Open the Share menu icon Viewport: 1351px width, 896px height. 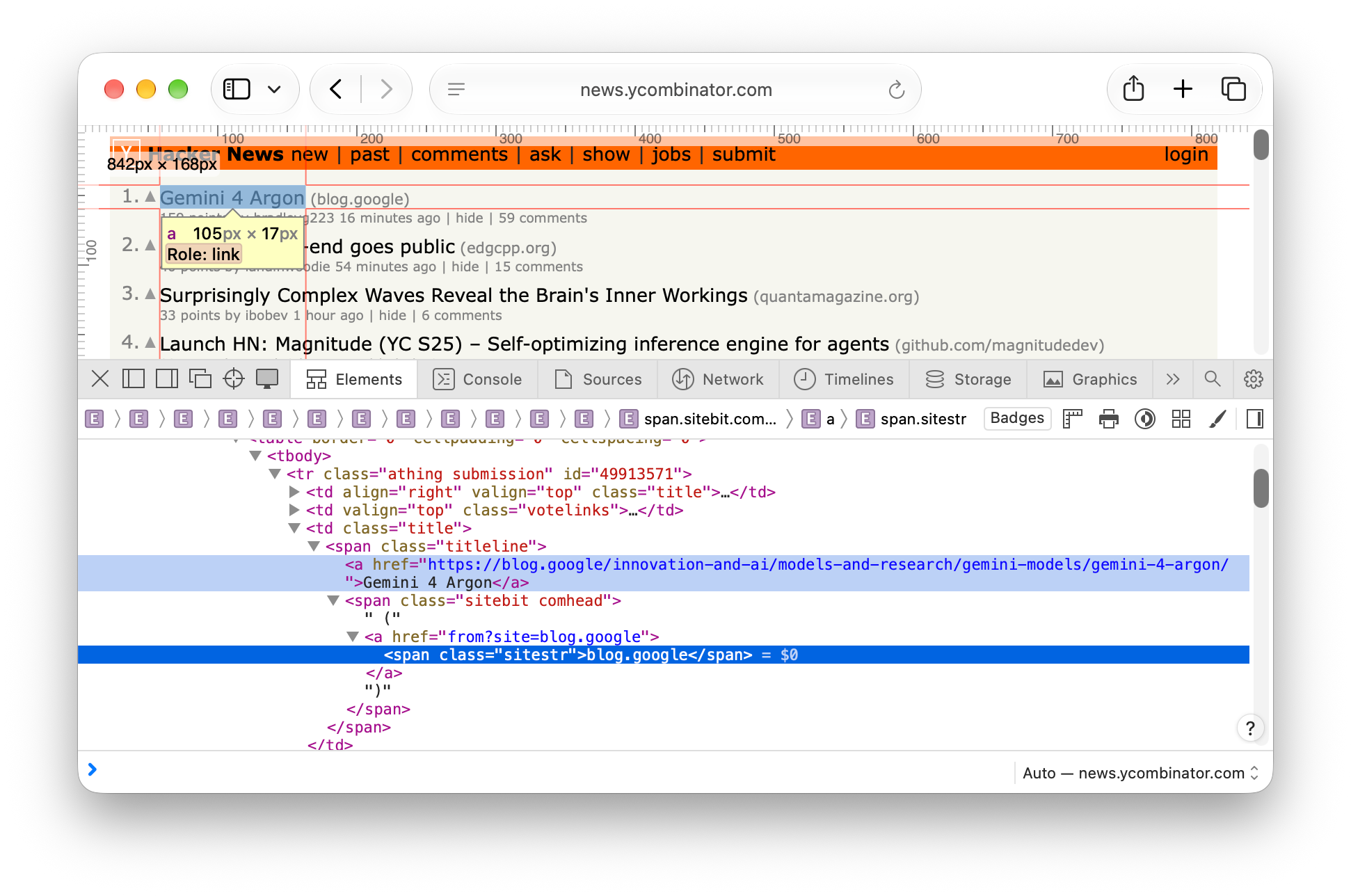tap(1133, 88)
